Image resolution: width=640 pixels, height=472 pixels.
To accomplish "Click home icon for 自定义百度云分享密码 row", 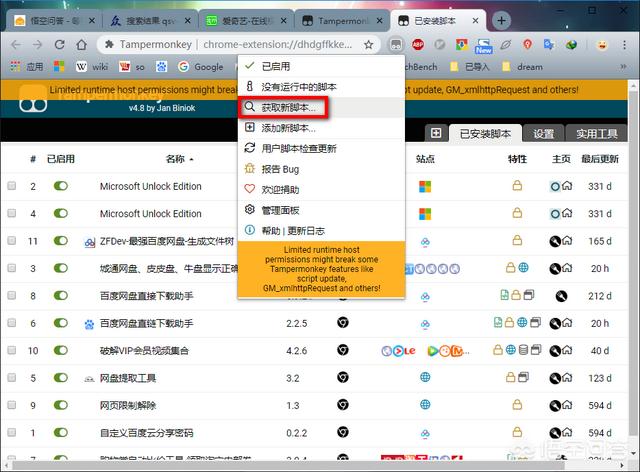I will pyautogui.click(x=567, y=432).
